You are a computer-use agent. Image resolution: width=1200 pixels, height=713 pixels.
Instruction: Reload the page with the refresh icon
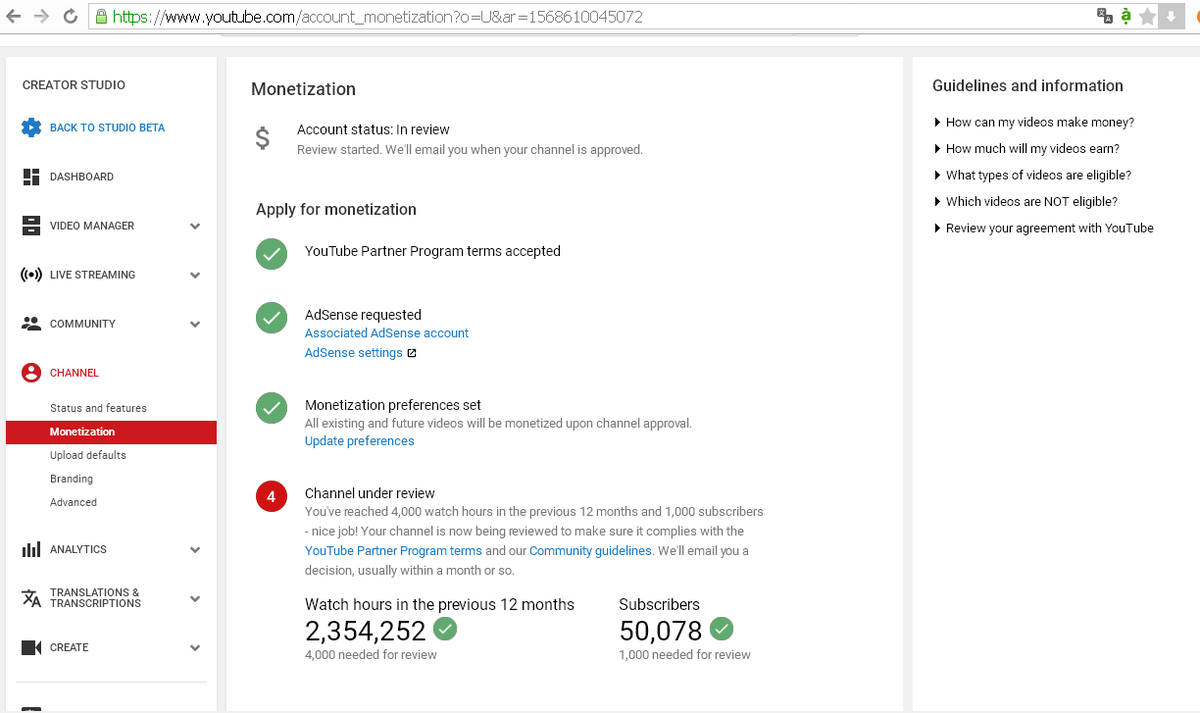(x=70, y=17)
